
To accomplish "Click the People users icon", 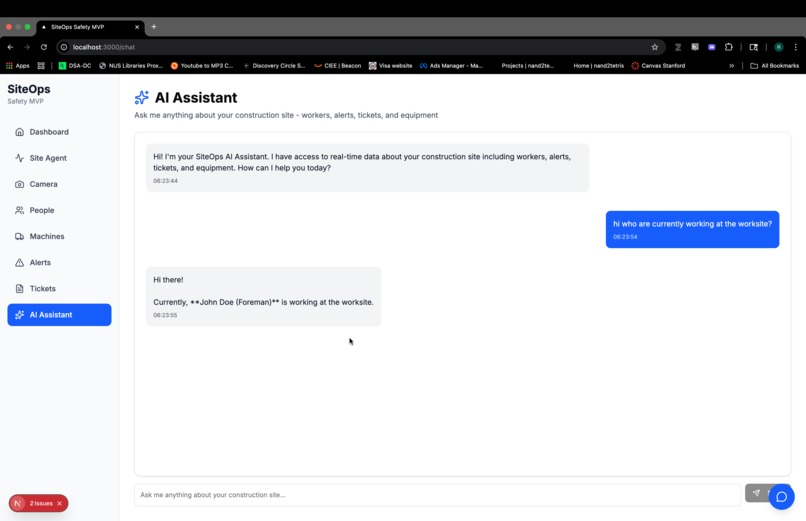I will tap(20, 210).
